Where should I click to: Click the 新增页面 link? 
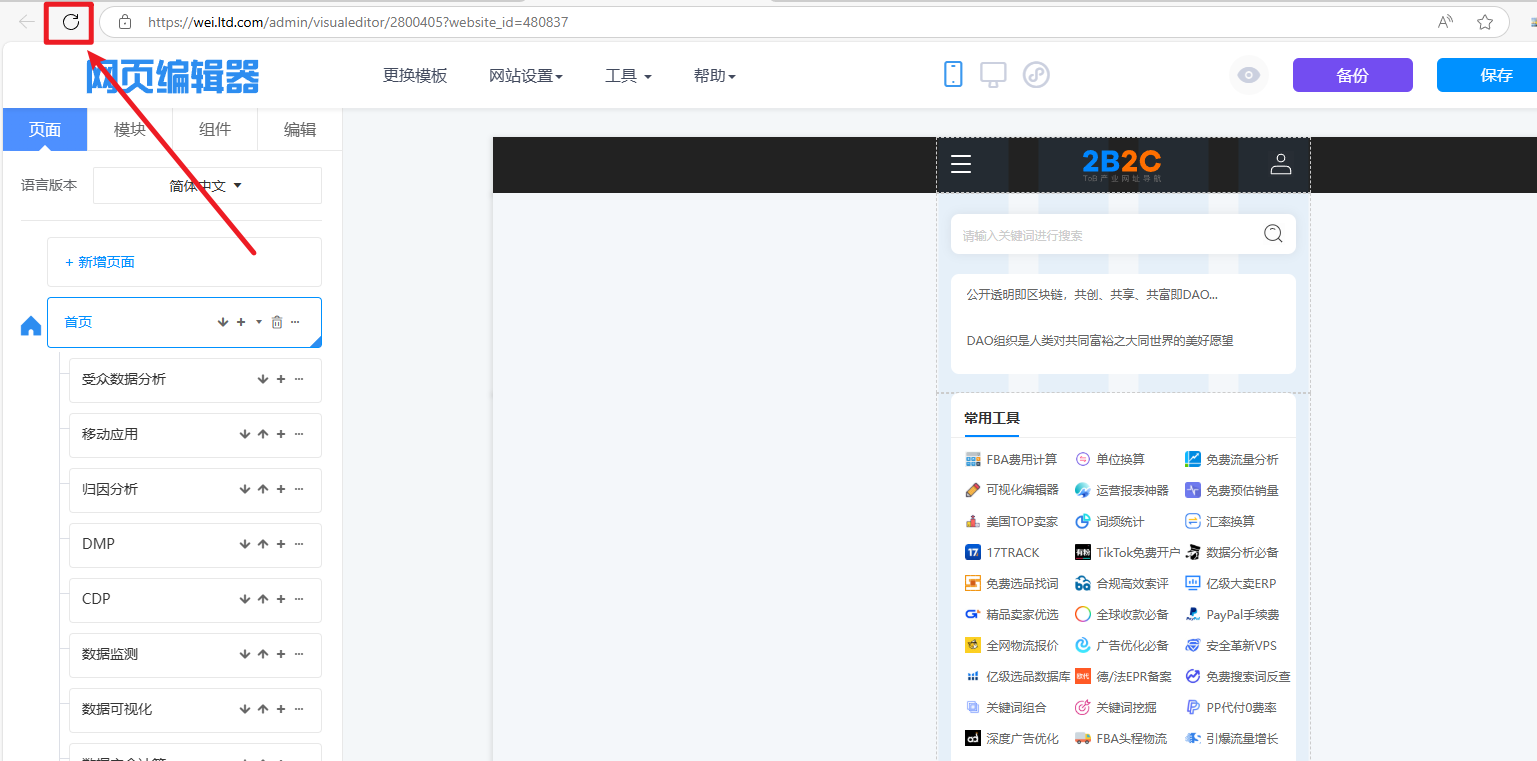click(100, 262)
